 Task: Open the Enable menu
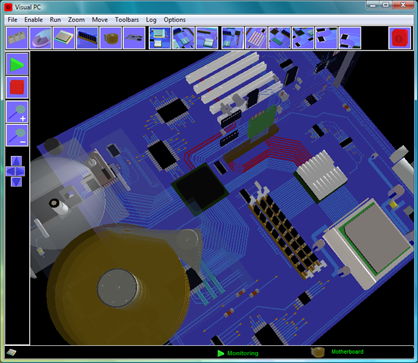33,20
